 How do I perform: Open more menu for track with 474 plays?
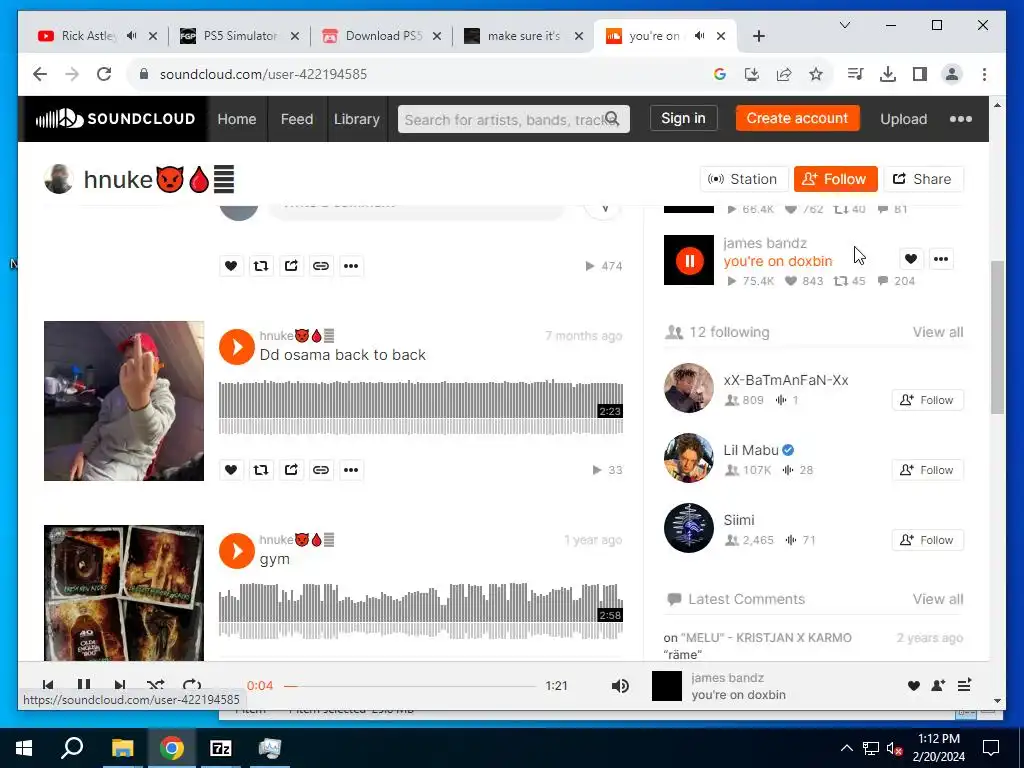[351, 266]
